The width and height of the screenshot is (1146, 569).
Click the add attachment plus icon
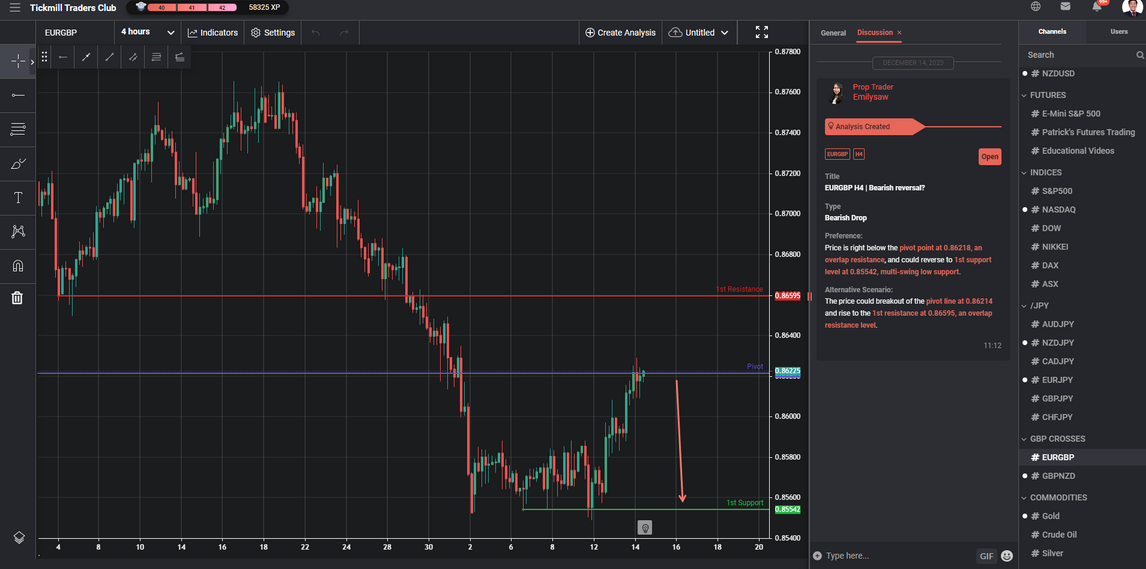click(x=817, y=556)
